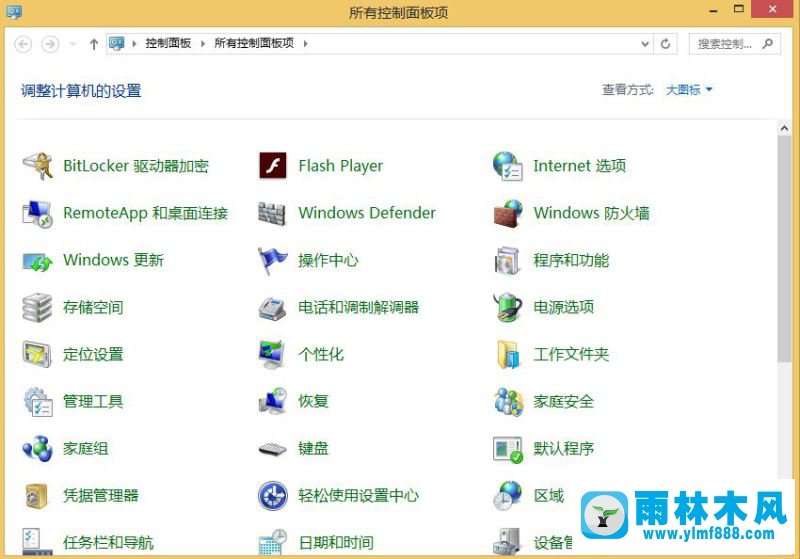Open the Windows Defender text link
800x559 pixels.
[367, 213]
